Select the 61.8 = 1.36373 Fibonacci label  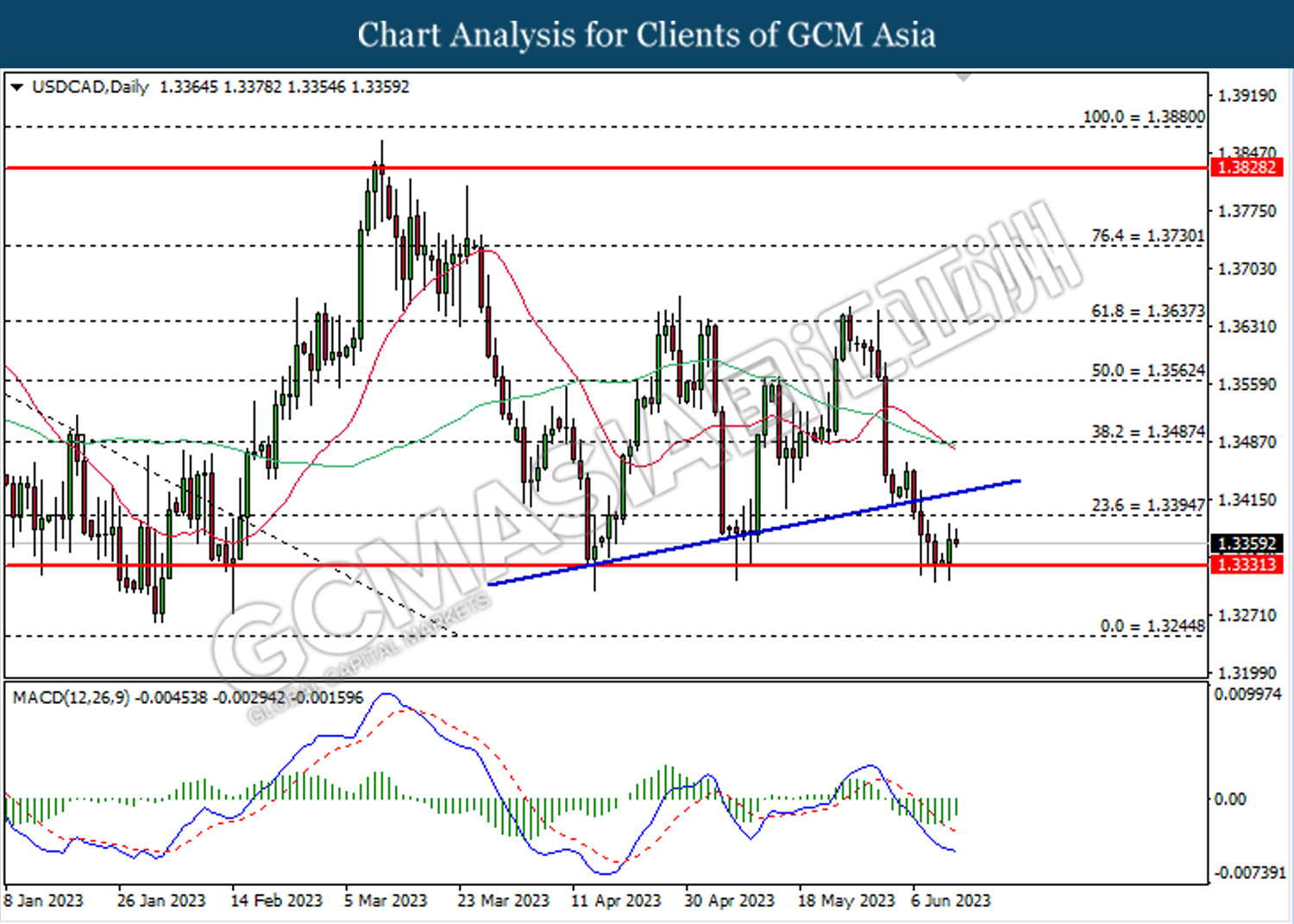click(x=1148, y=311)
